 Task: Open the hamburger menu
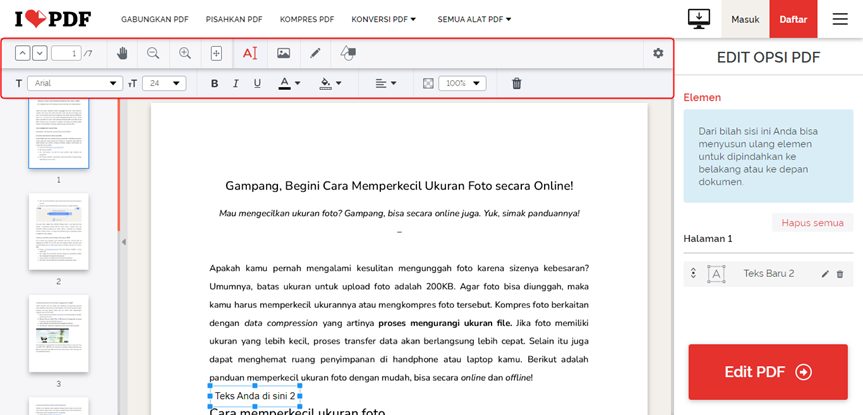coord(840,19)
